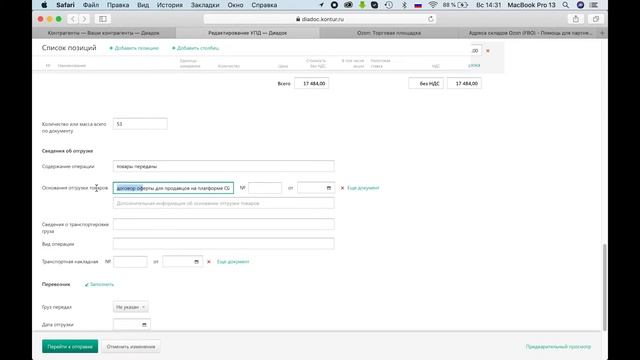
Task: Click Транспортная накладная number field
Action: (130, 262)
